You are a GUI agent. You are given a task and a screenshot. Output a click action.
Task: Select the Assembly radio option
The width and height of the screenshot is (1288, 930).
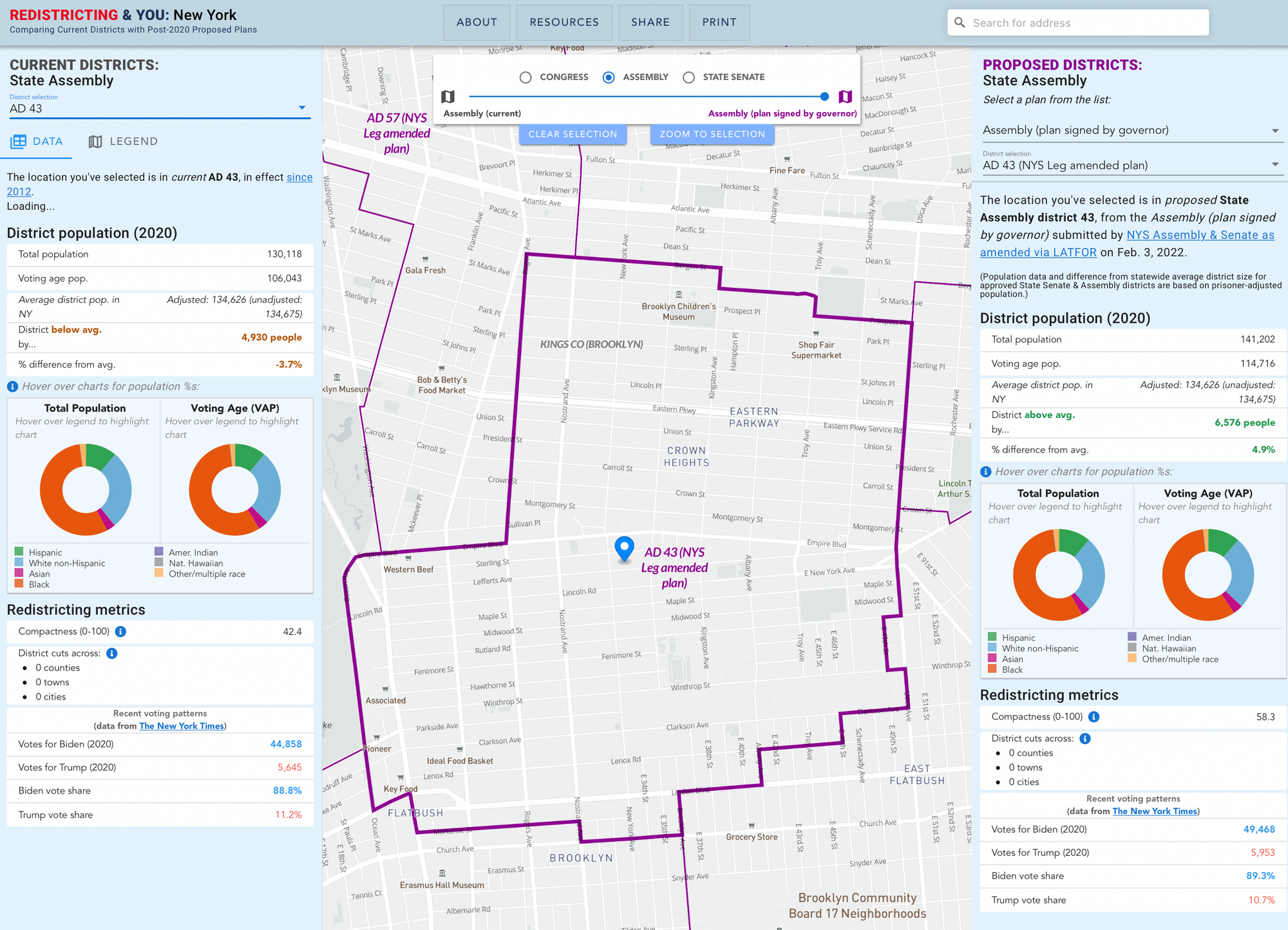coord(609,77)
